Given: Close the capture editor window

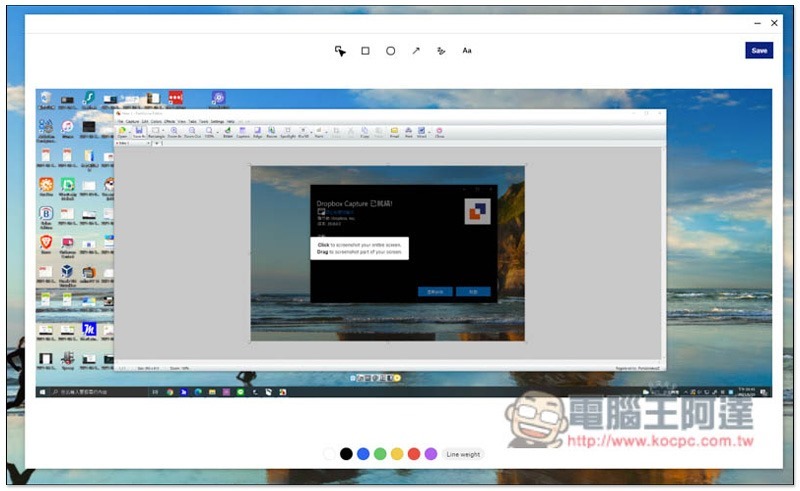Looking at the screenshot, I should coord(774,23).
